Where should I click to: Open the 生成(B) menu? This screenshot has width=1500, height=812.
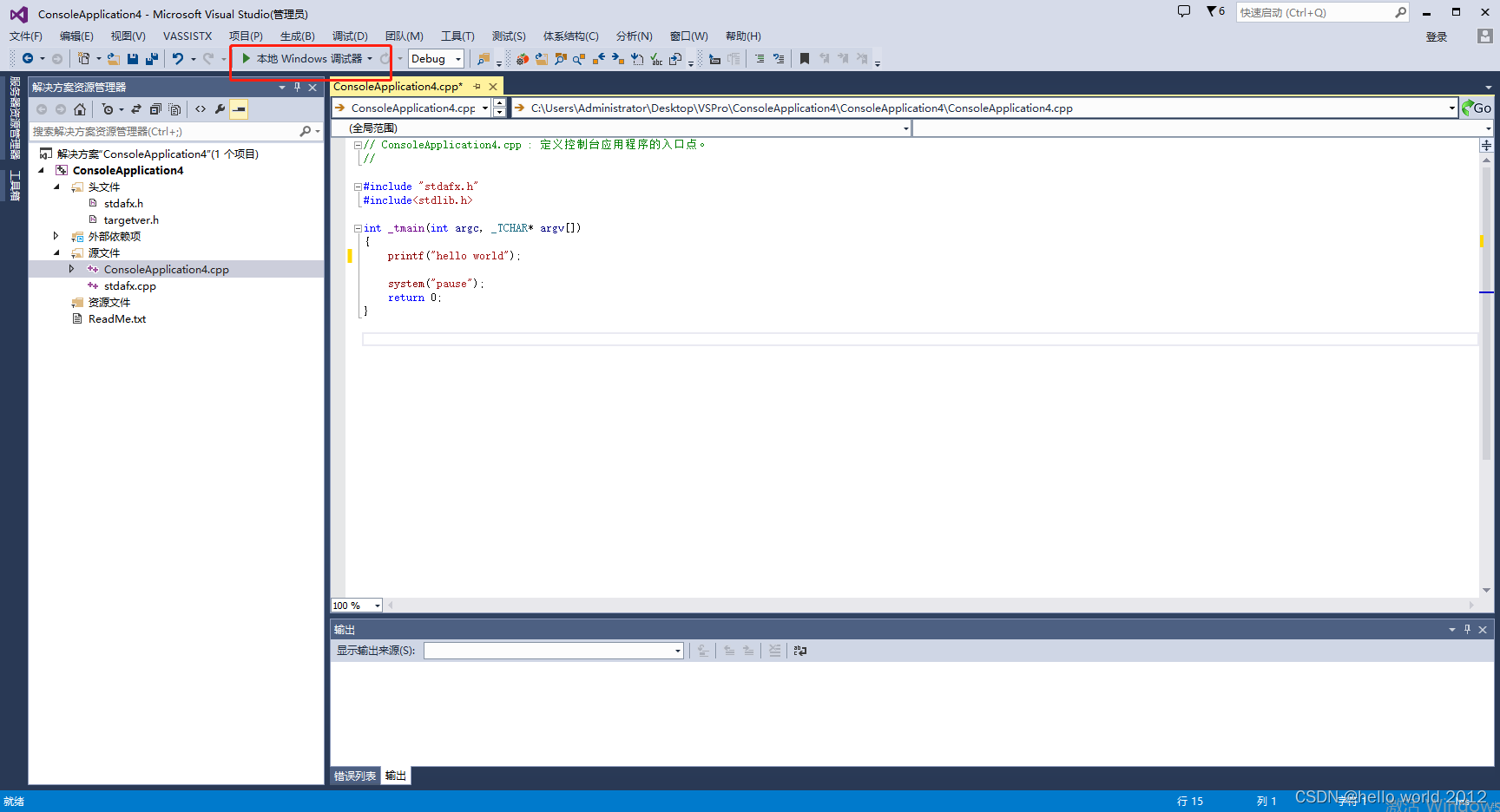(298, 36)
